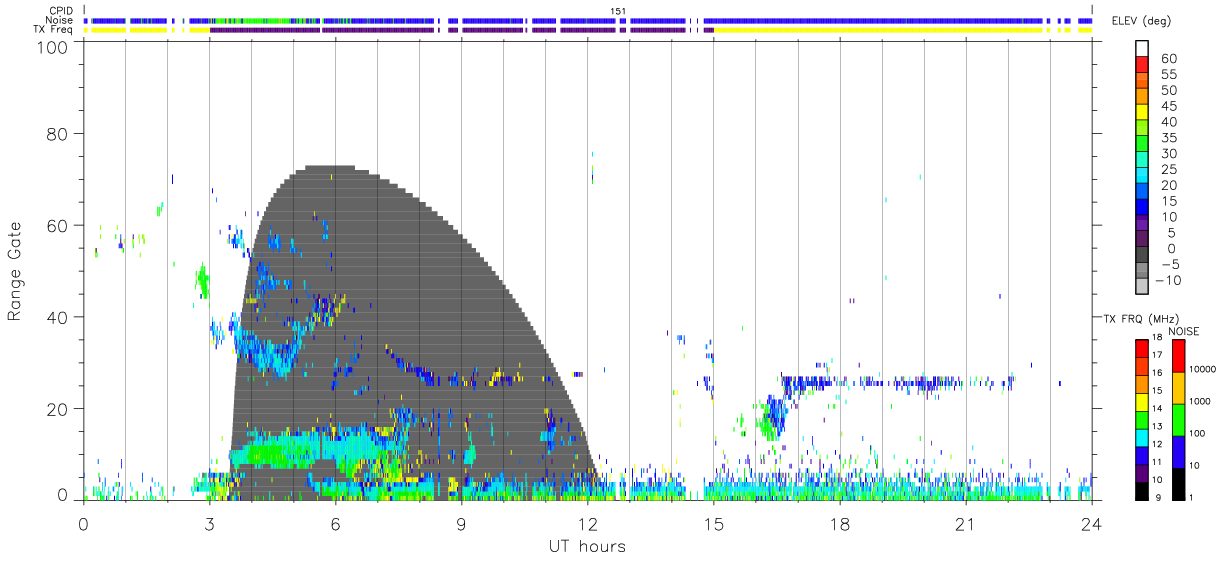Pick the red TX FRQ segment between 17 and 18
Screen dimensions: 1228x567
tap(1141, 347)
